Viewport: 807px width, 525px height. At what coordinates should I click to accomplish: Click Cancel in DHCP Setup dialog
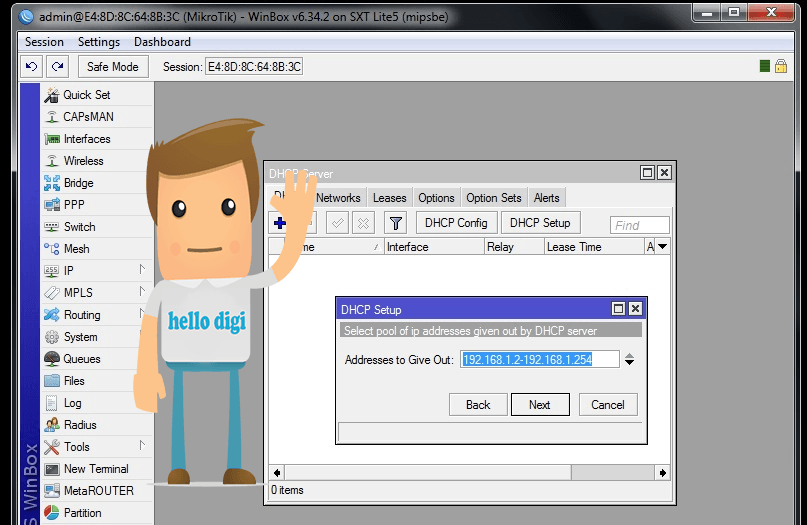[x=608, y=405]
